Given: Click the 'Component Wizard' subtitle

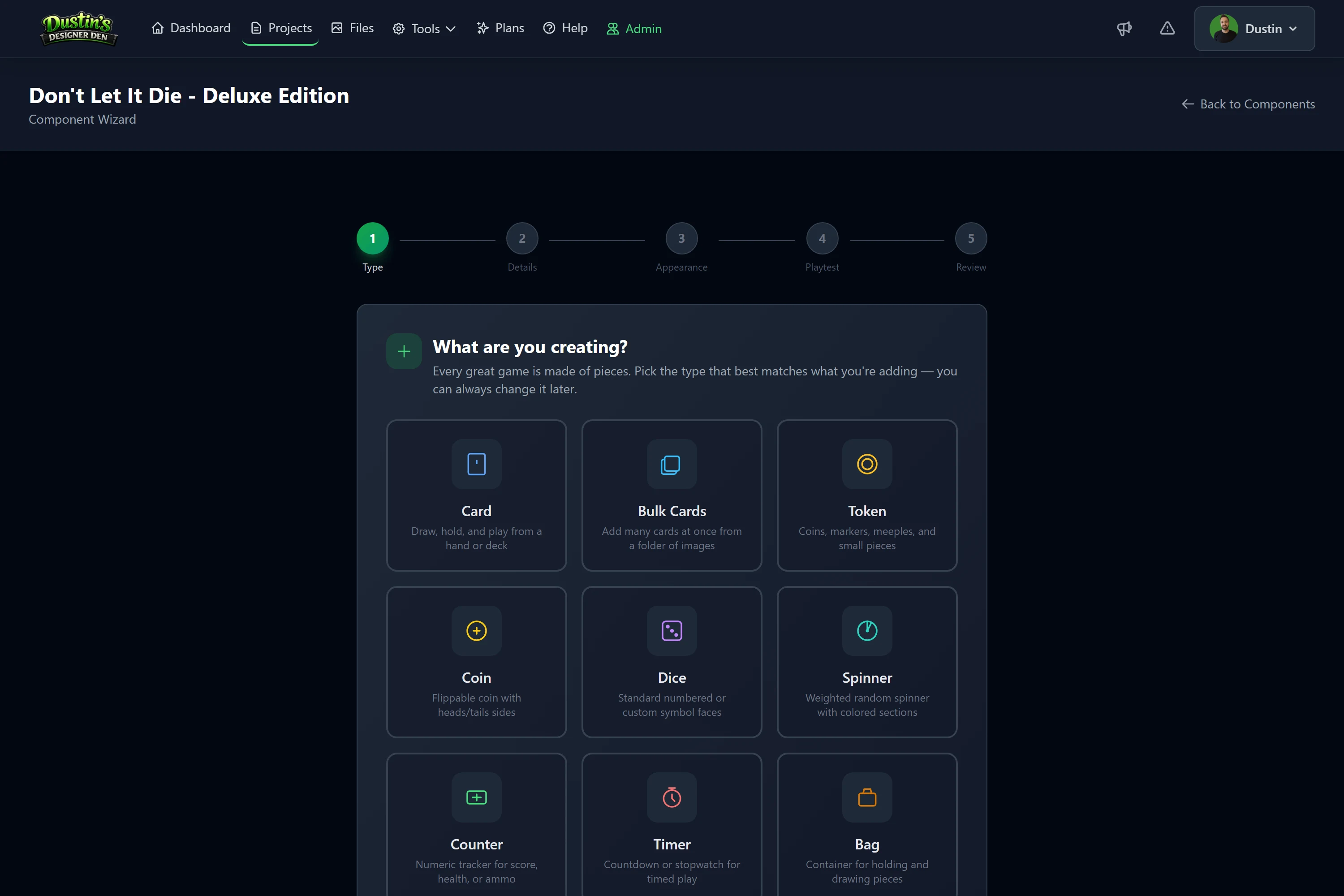Looking at the screenshot, I should point(82,120).
